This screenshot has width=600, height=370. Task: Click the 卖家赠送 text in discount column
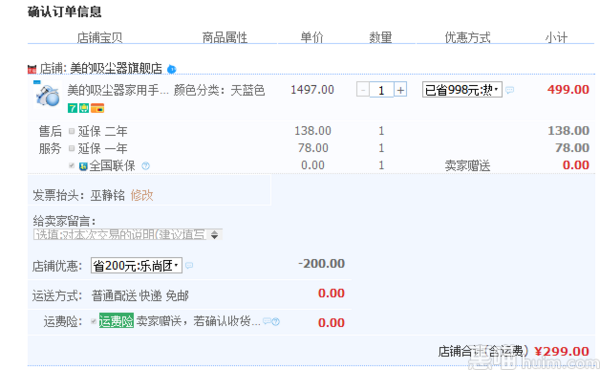point(467,166)
